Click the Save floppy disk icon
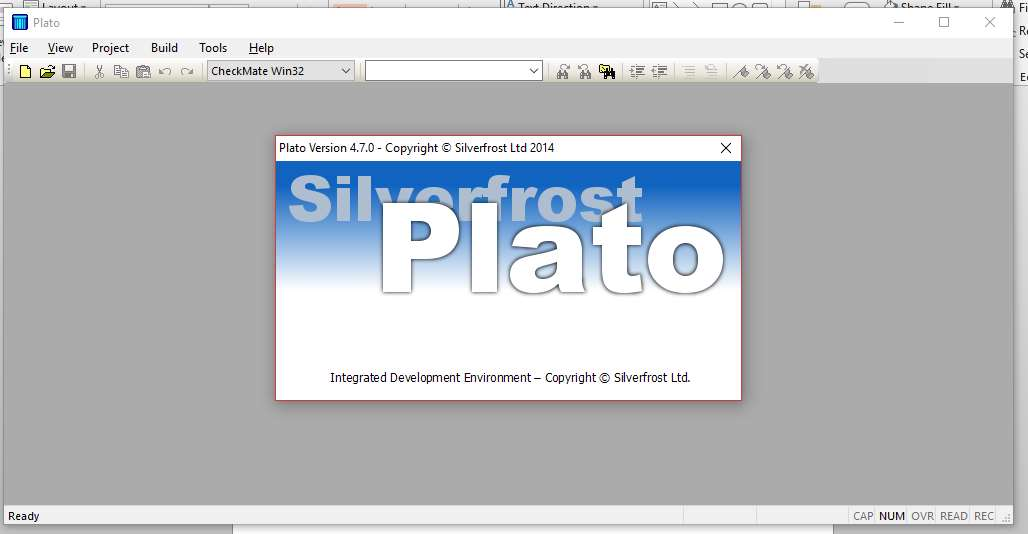Viewport: 1028px width, 534px height. pyautogui.click(x=69, y=71)
